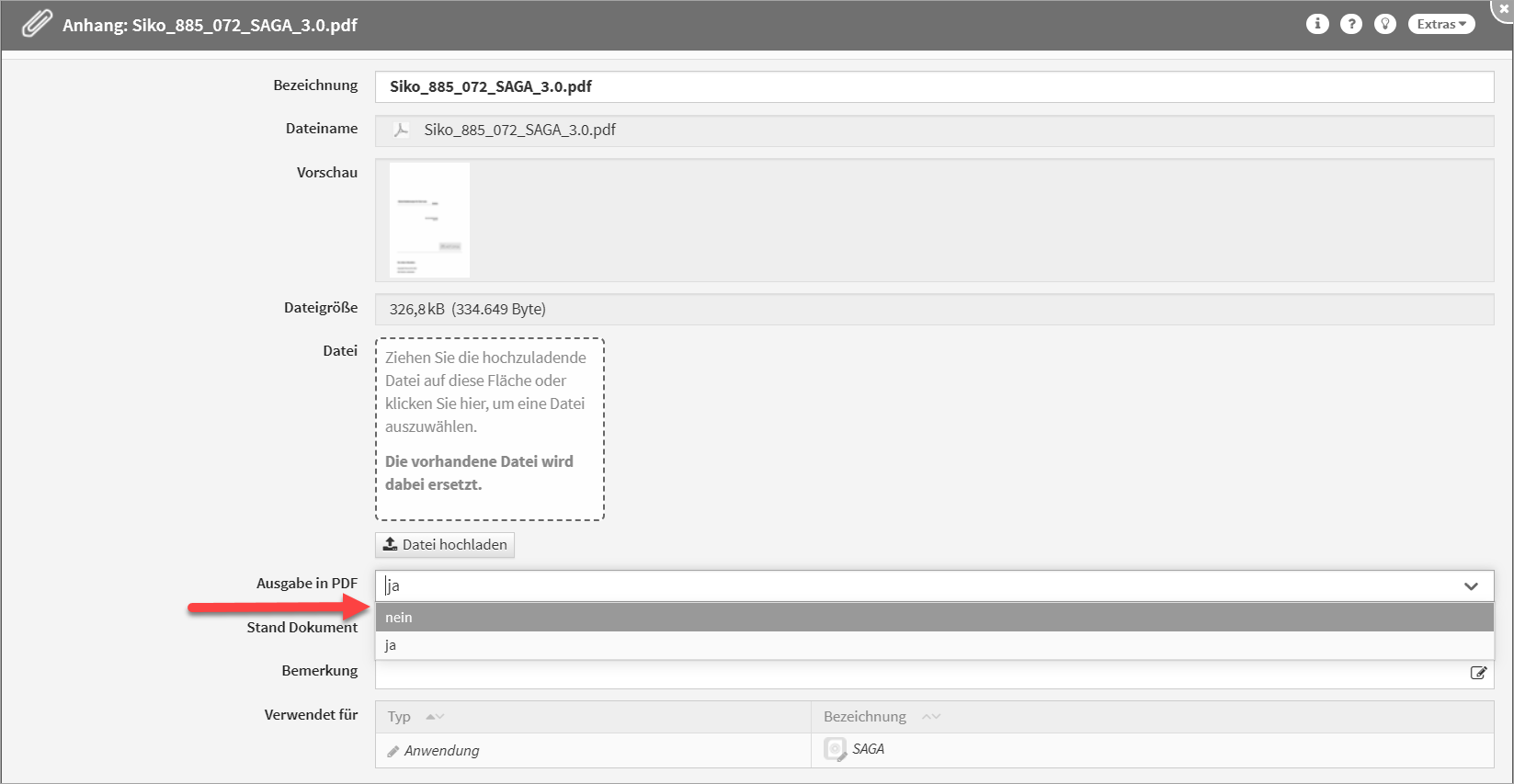Click the Anwendung type cell
The height and width of the screenshot is (784, 1514).
593,750
